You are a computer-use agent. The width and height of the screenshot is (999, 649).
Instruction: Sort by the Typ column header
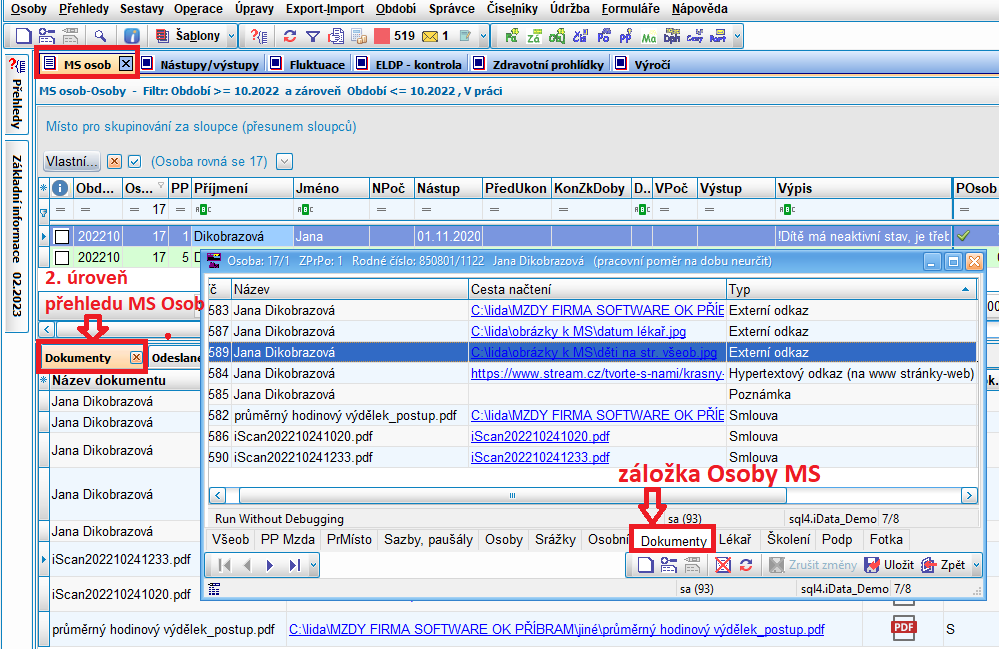[851, 290]
